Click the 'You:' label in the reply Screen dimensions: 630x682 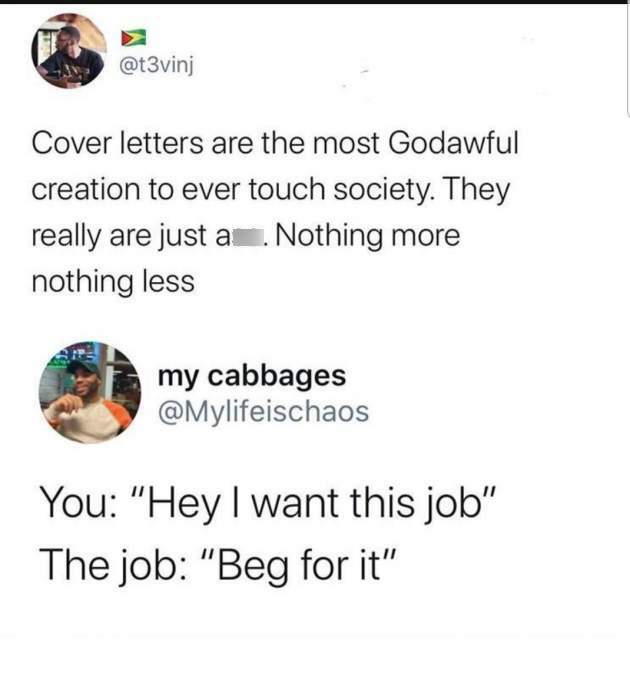click(78, 503)
